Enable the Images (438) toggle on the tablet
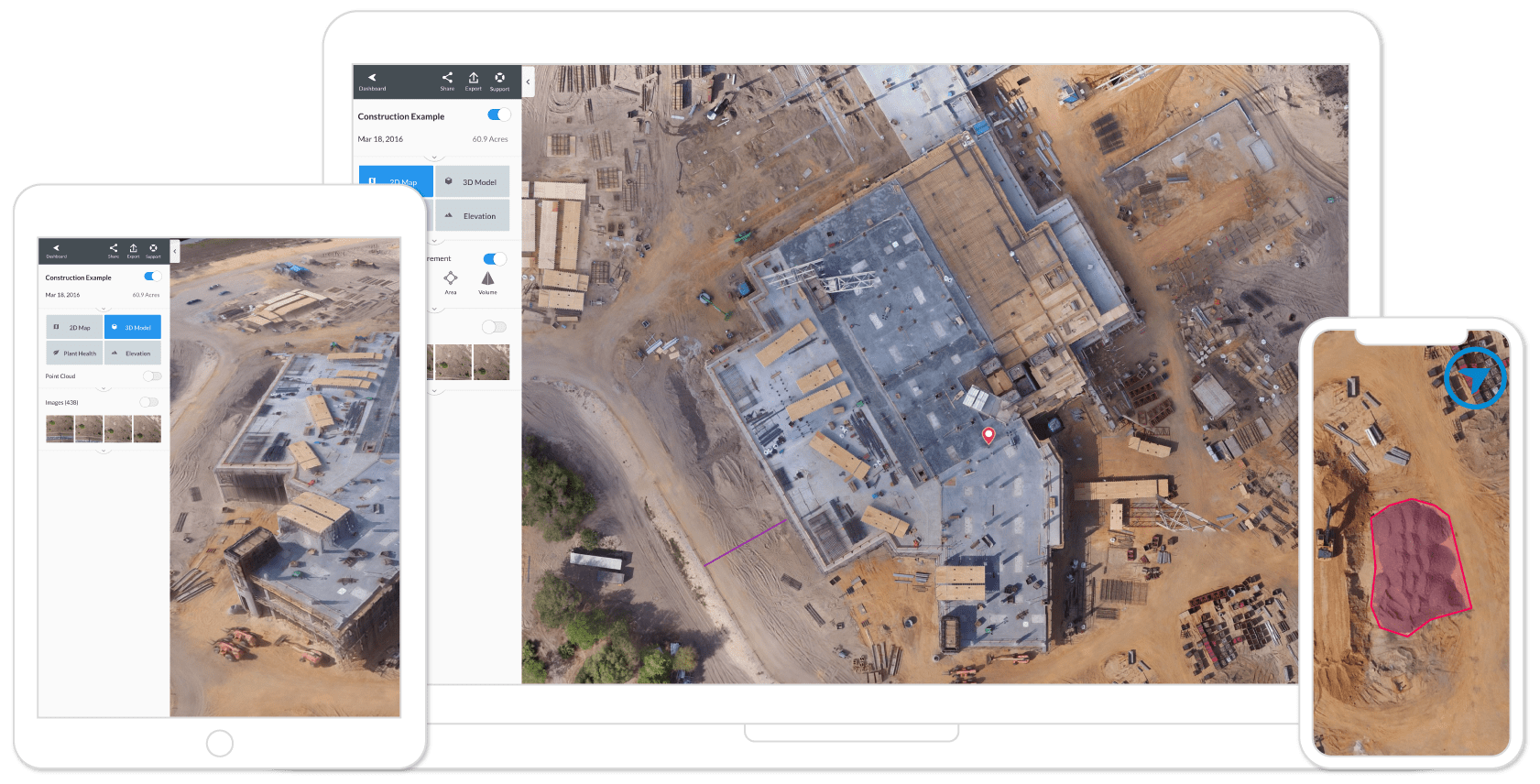1540x784 pixels. pos(149,402)
